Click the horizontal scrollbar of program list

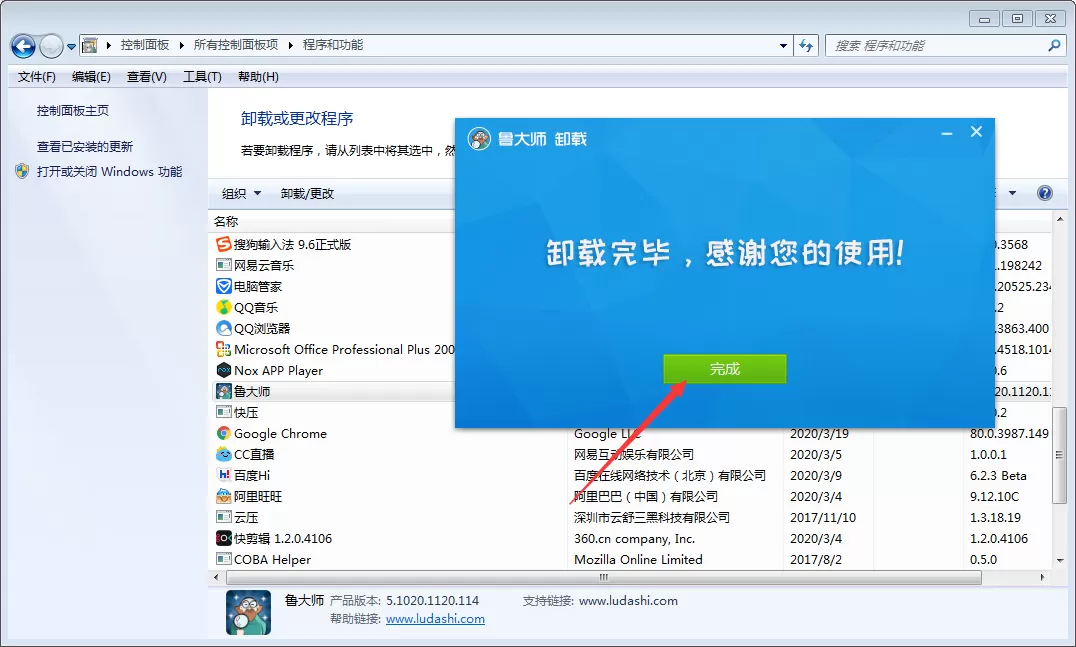[x=603, y=578]
